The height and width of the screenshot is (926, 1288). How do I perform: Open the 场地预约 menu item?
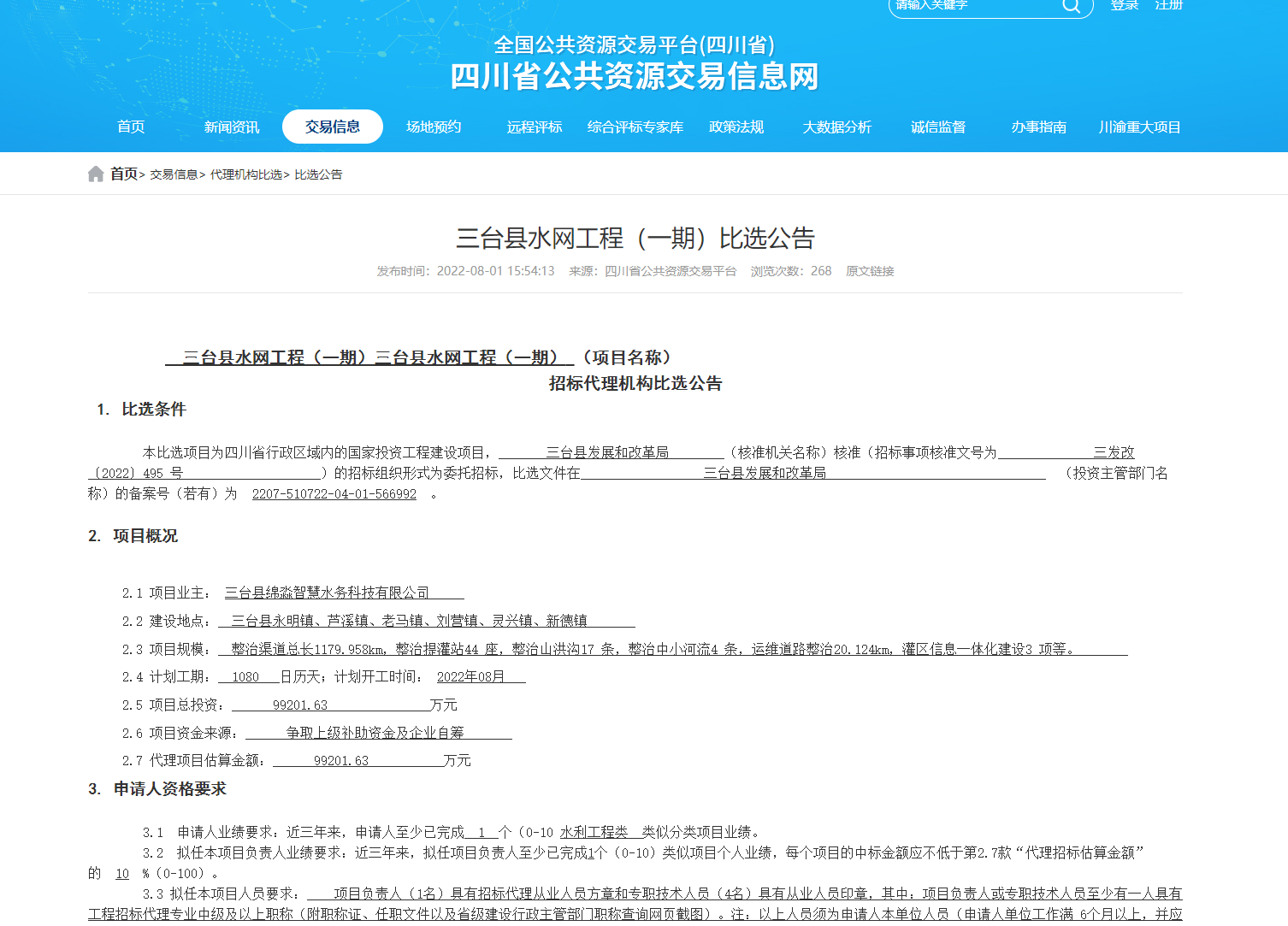pyautogui.click(x=434, y=127)
